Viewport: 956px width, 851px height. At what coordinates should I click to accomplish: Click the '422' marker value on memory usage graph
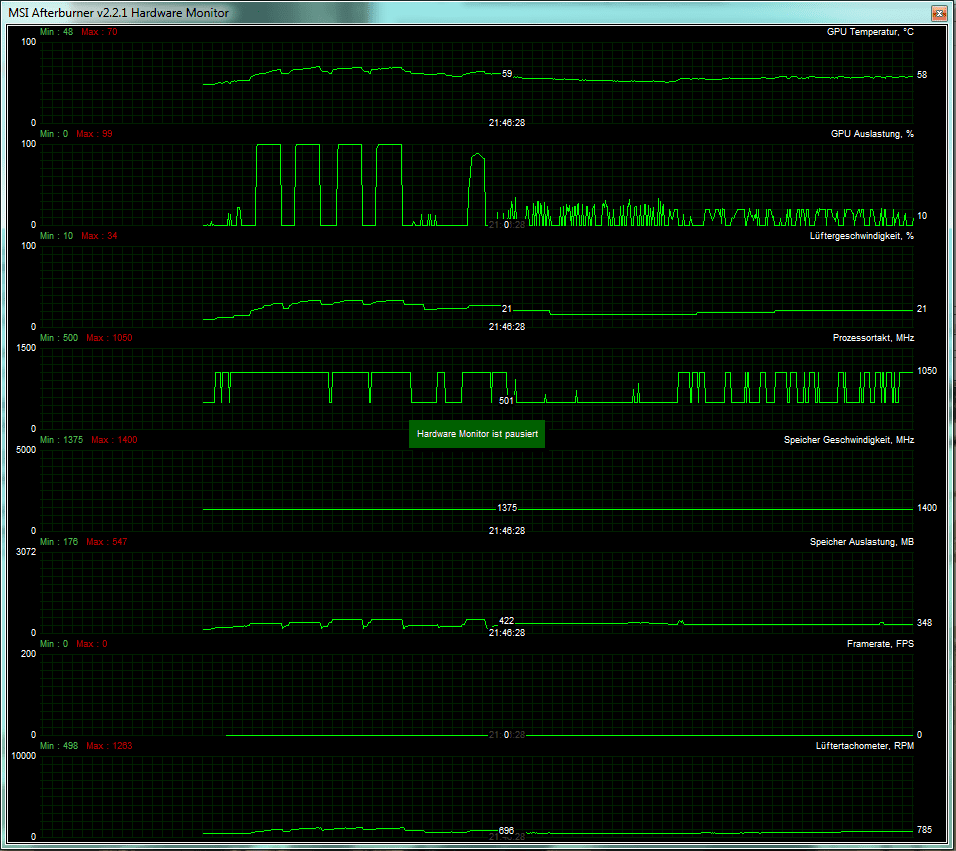pos(506,621)
